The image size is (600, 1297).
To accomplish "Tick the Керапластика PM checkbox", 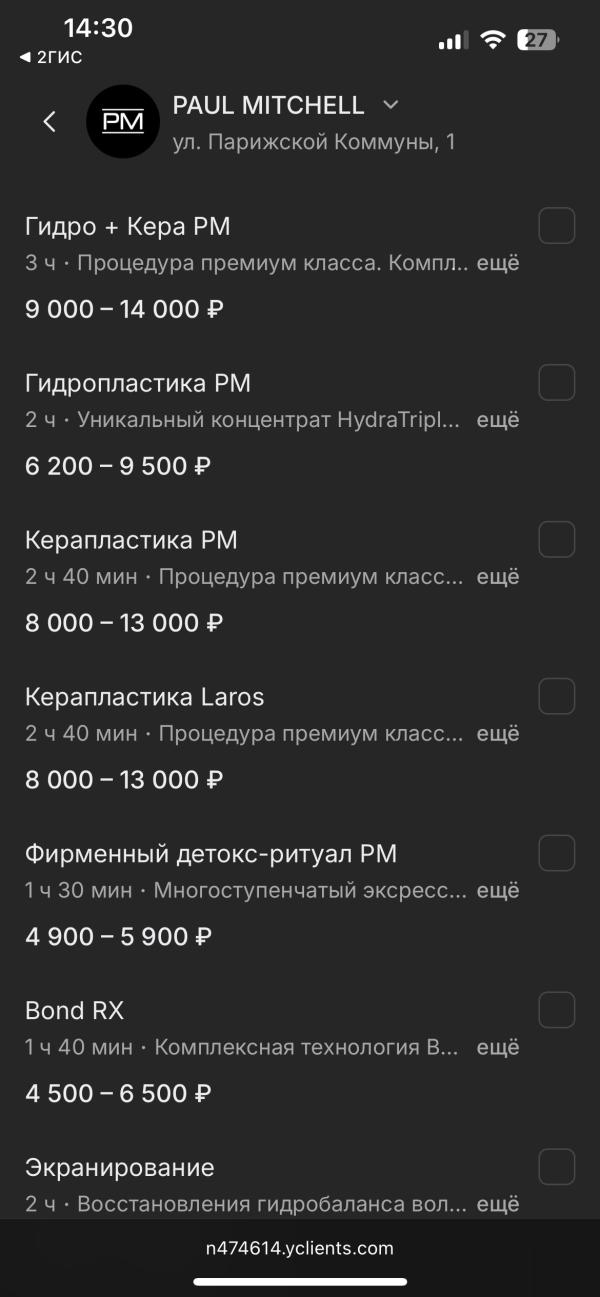I will [557, 539].
